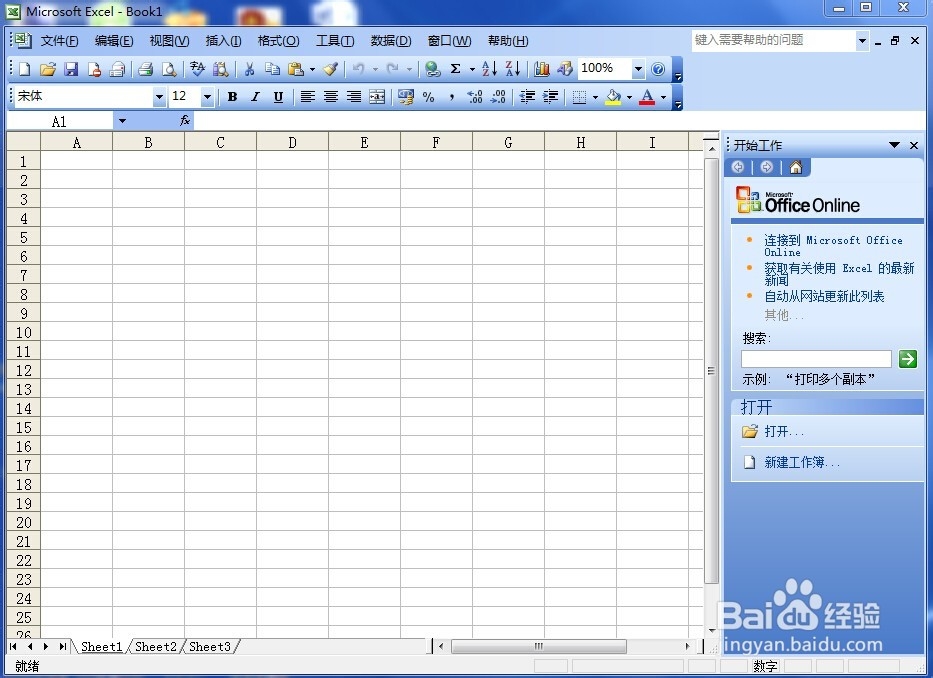933x678 pixels.
Task: Click the Open folder toolbar icon
Action: click(x=48, y=69)
